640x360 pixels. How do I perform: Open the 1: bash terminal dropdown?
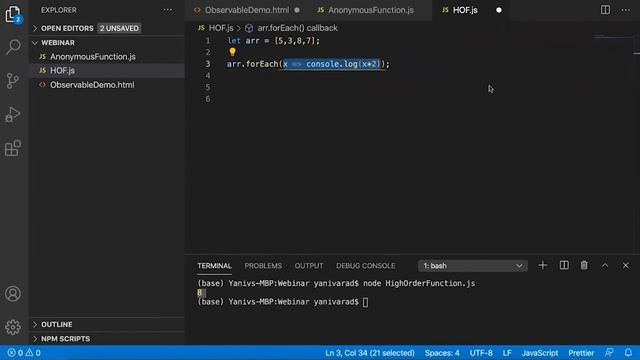point(473,266)
